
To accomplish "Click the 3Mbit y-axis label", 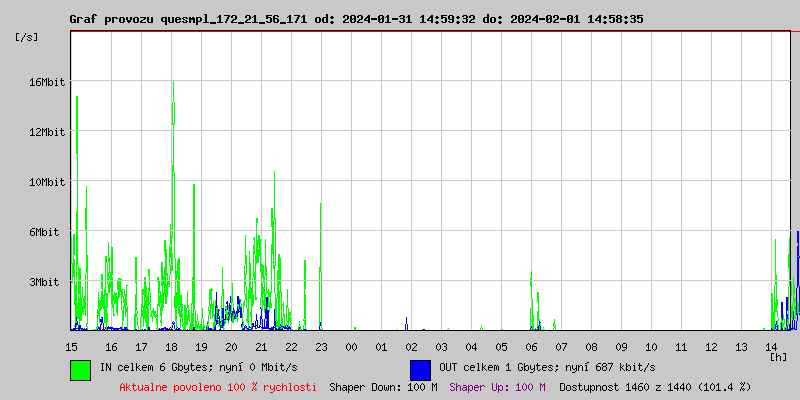I will pos(44,282).
